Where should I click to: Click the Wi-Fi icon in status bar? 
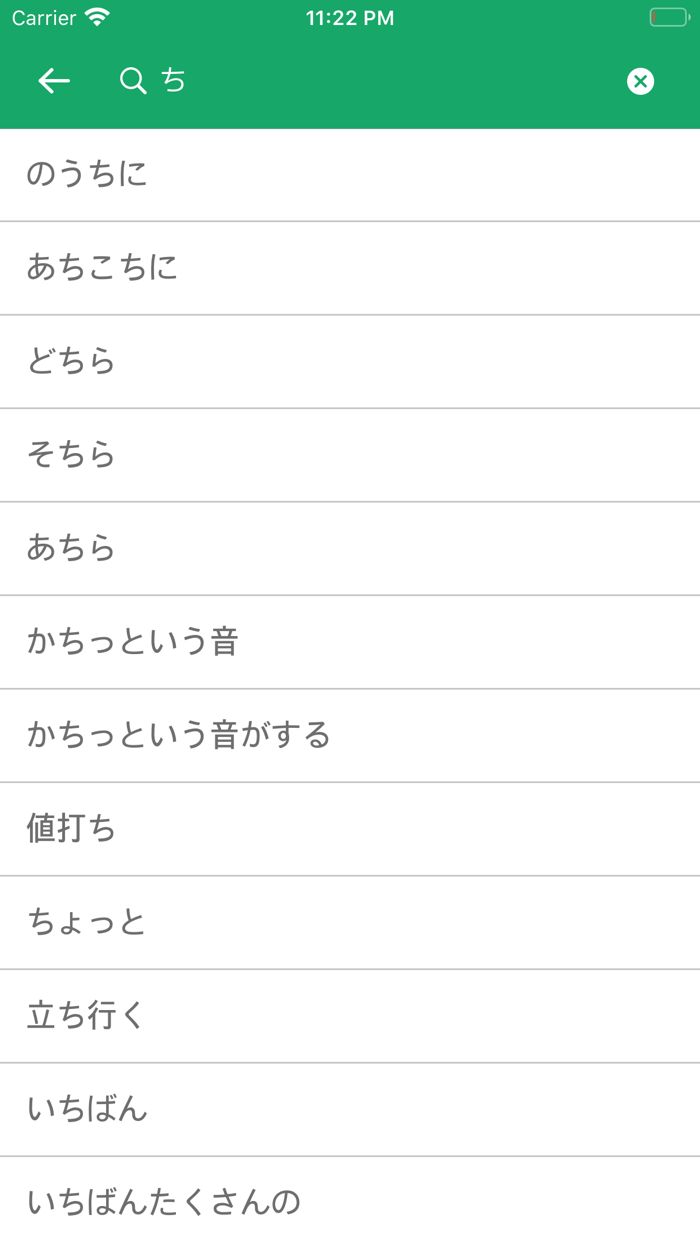tap(95, 17)
